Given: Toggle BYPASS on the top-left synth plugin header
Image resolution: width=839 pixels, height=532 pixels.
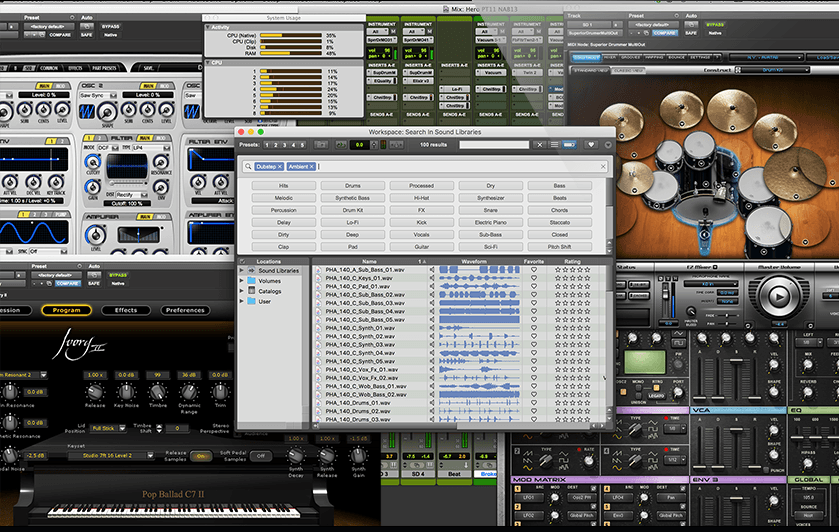Looking at the screenshot, I should 110,26.
